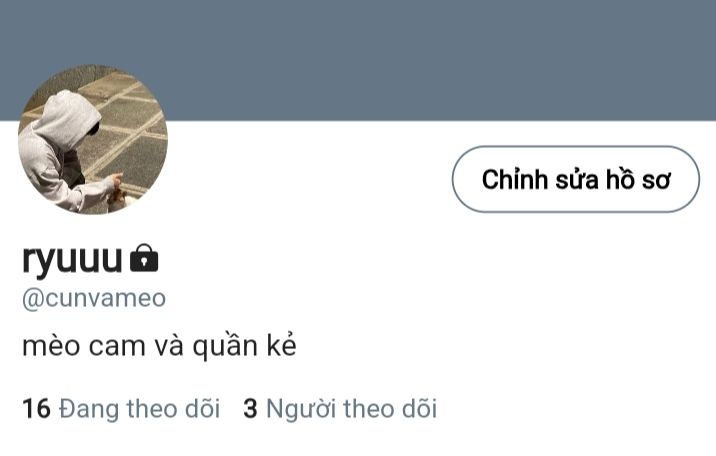
Task: Click the 'Đang theo dõi' label
Action: (140, 409)
